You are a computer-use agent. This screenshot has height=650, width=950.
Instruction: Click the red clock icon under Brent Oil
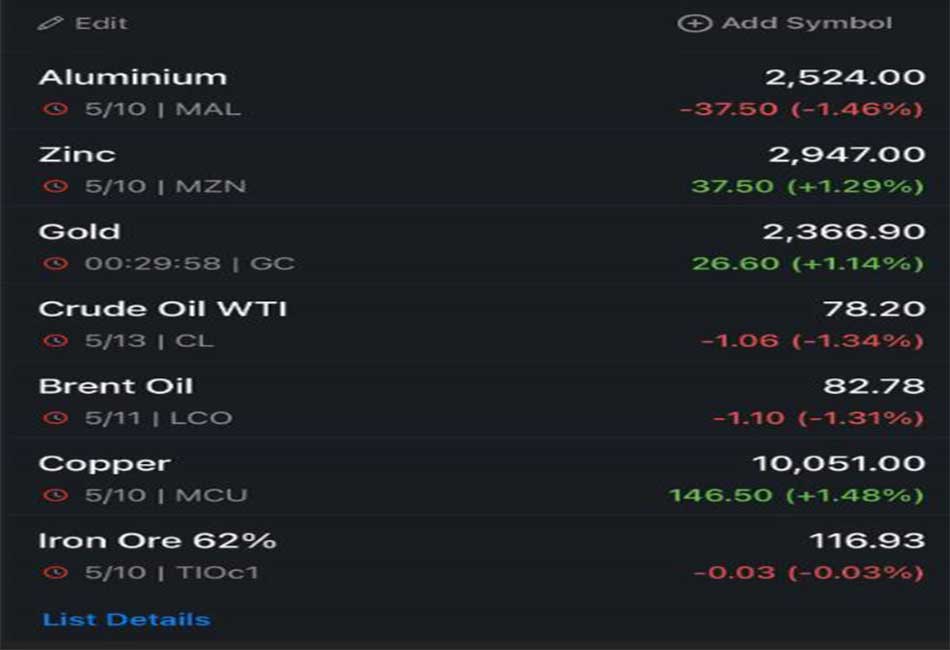pos(55,418)
